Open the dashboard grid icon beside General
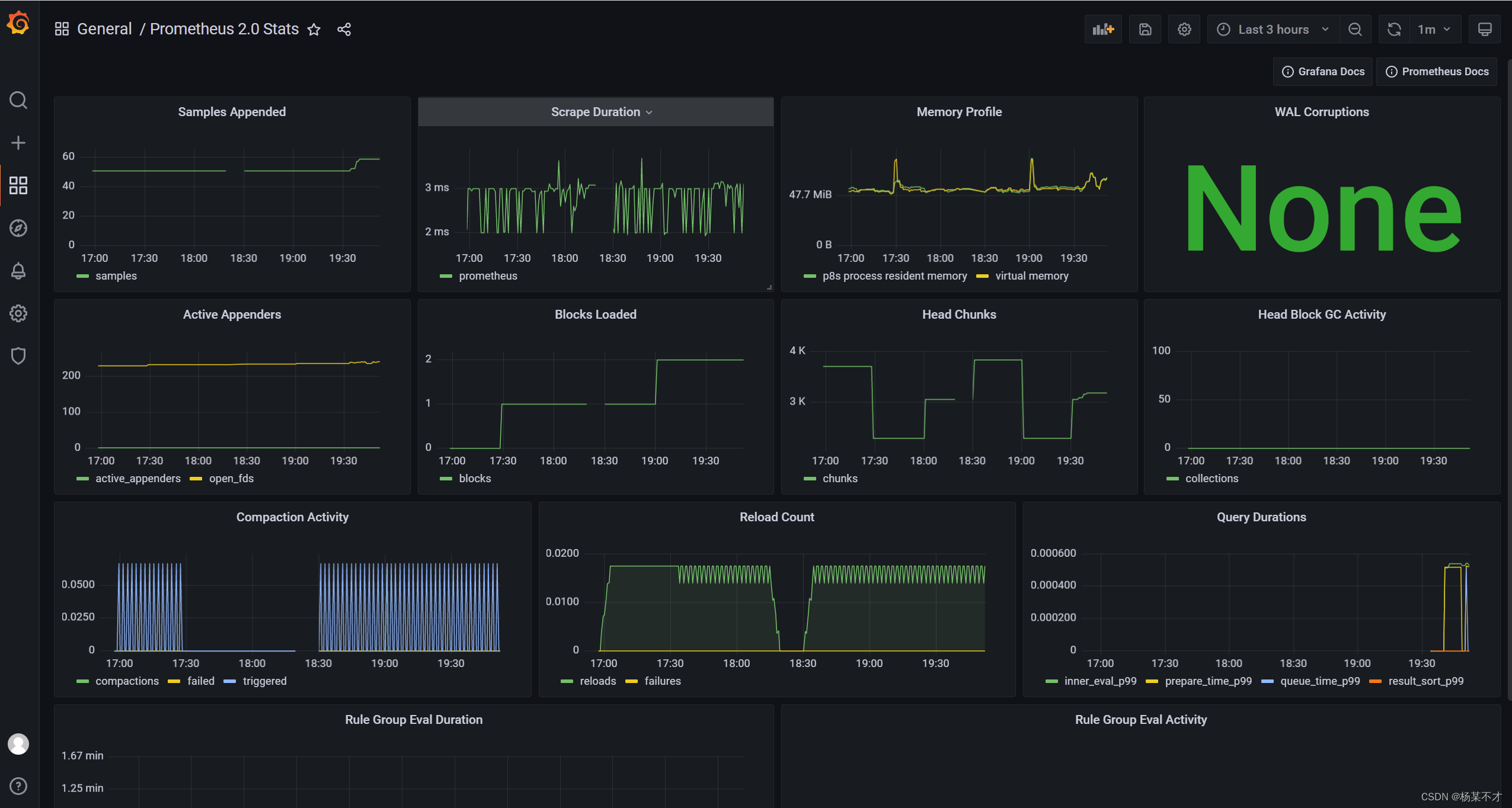Viewport: 1512px width, 808px height. [62, 29]
